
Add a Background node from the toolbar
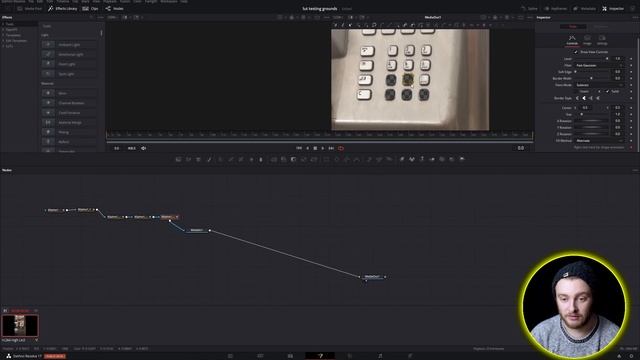pyautogui.click(x=178, y=159)
